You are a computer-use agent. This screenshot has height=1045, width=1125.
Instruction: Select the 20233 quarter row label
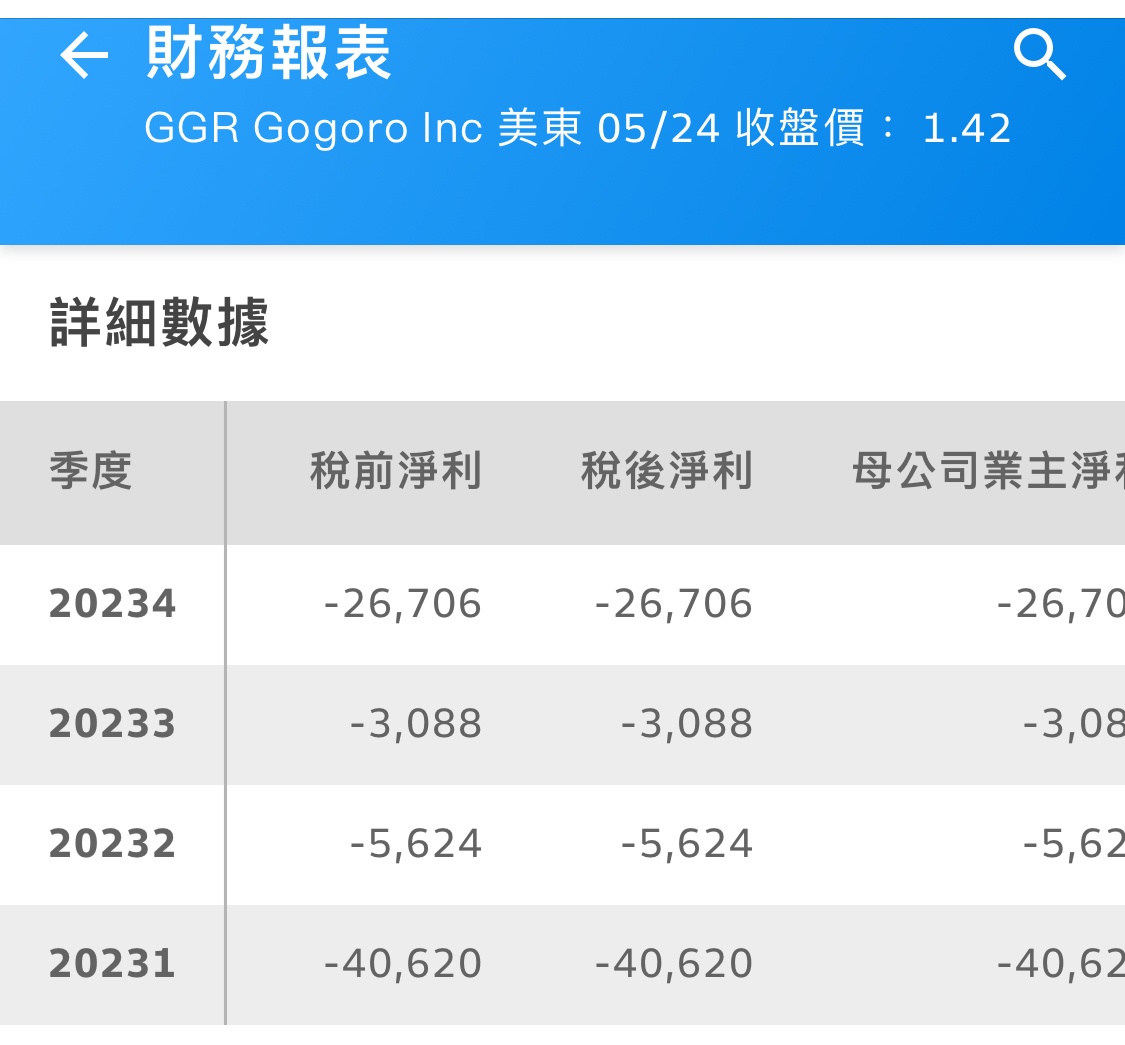coord(112,724)
